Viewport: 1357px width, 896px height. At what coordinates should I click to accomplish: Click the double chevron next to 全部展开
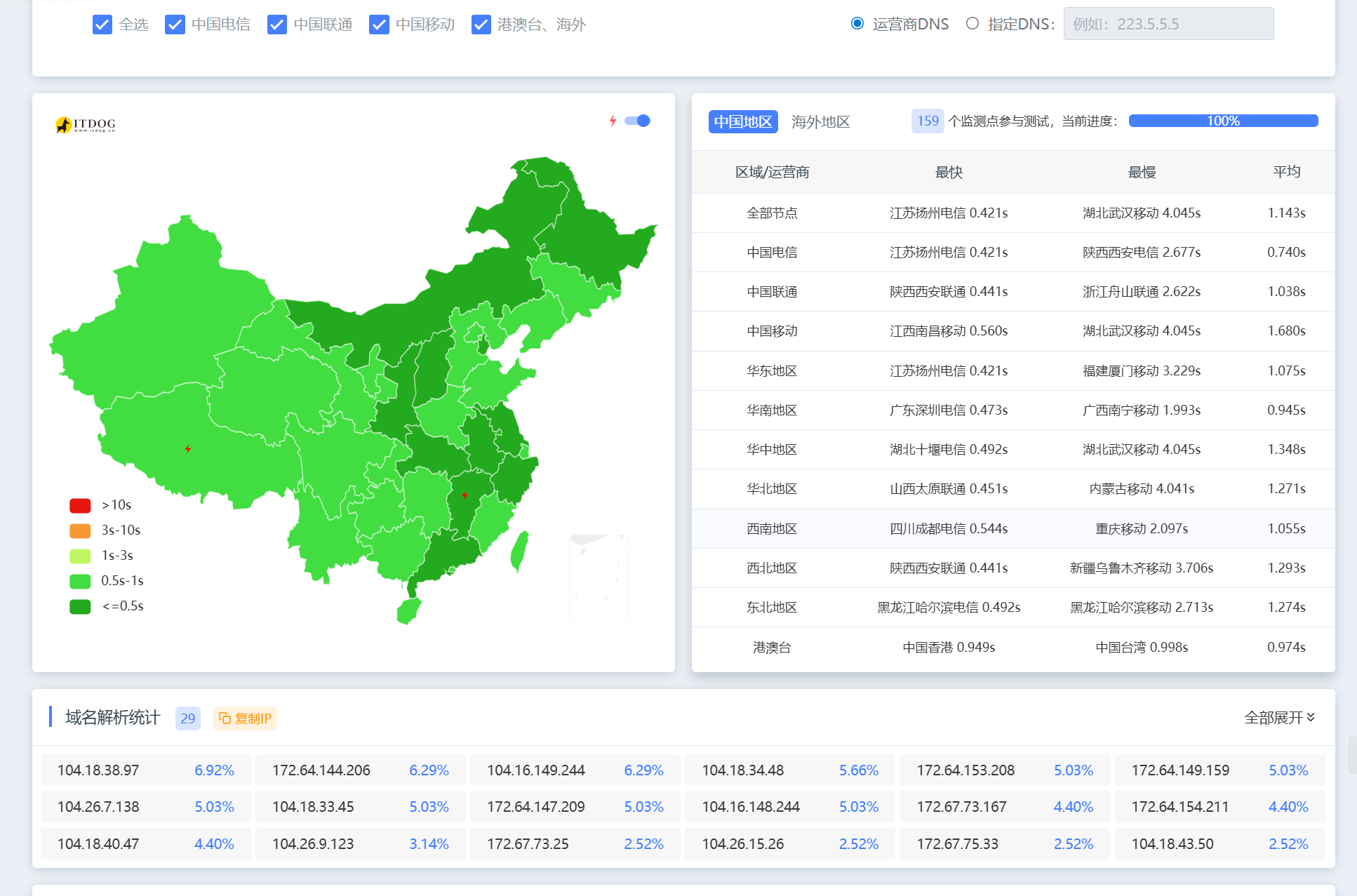click(x=1311, y=717)
